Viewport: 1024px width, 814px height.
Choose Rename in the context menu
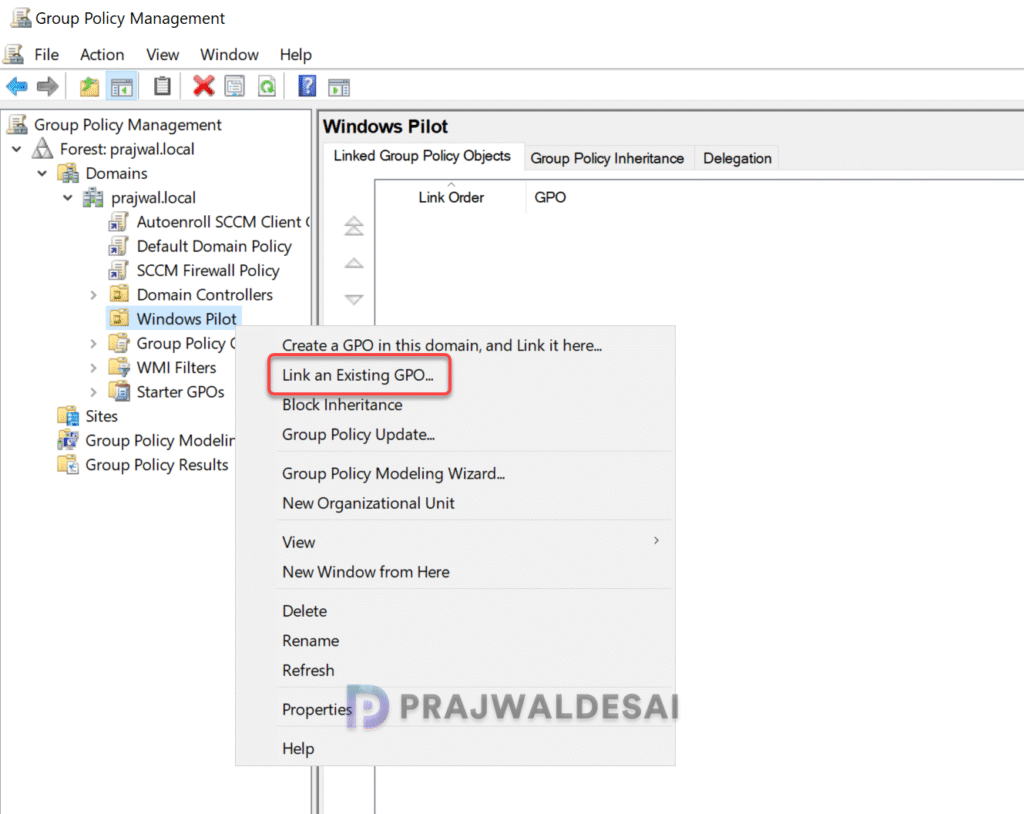point(310,640)
